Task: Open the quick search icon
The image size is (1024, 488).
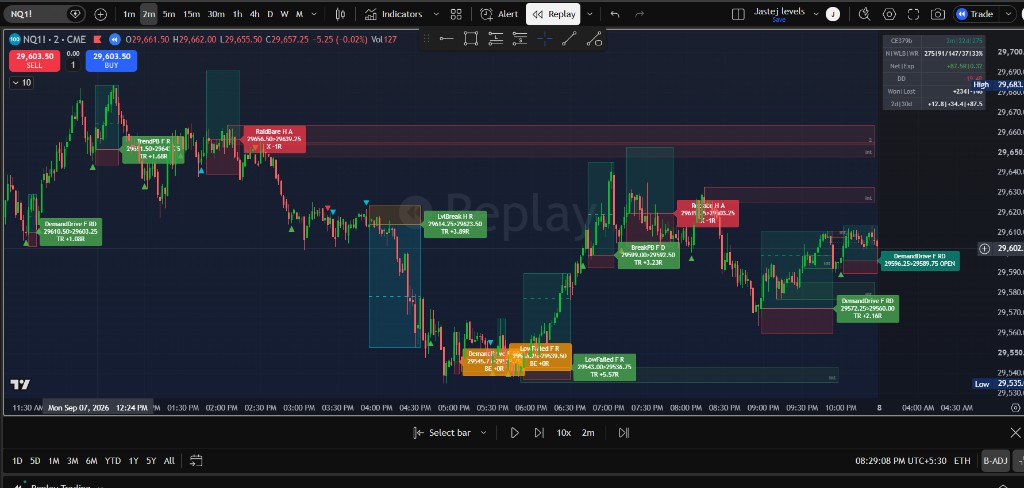Action: (865, 14)
